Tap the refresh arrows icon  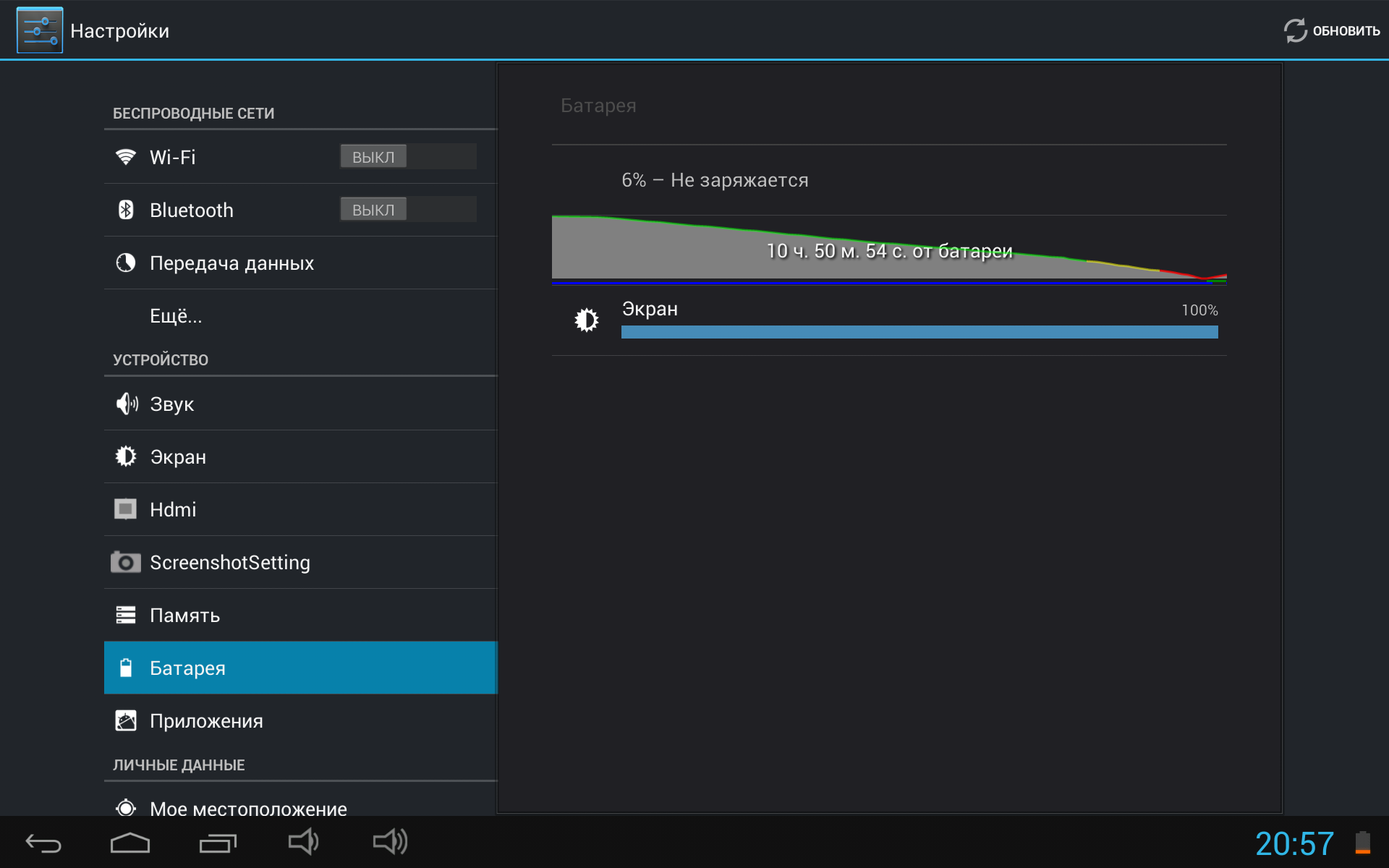coord(1295,30)
